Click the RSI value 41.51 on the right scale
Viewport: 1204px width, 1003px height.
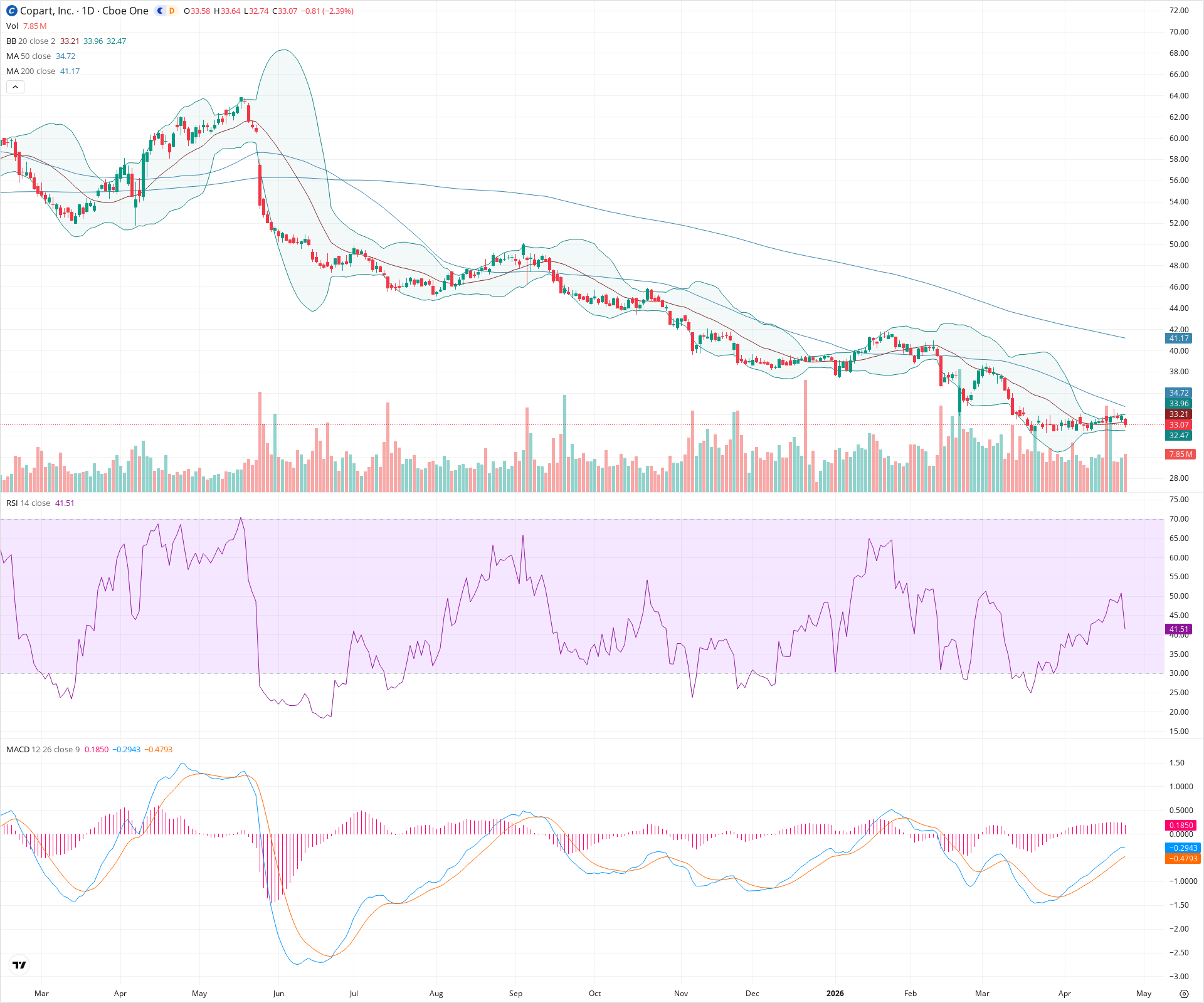1179,629
